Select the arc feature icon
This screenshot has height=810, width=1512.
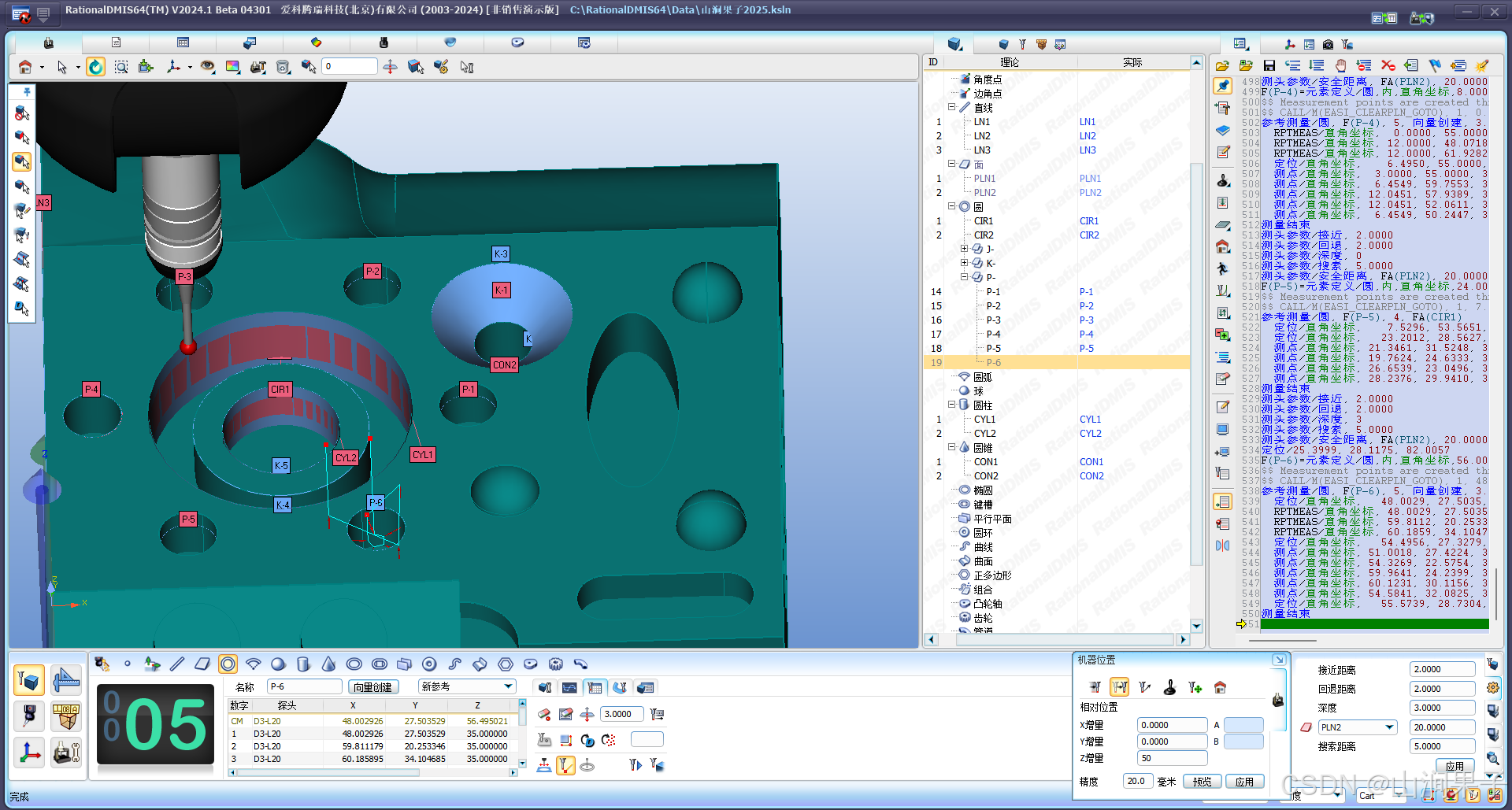pos(253,664)
